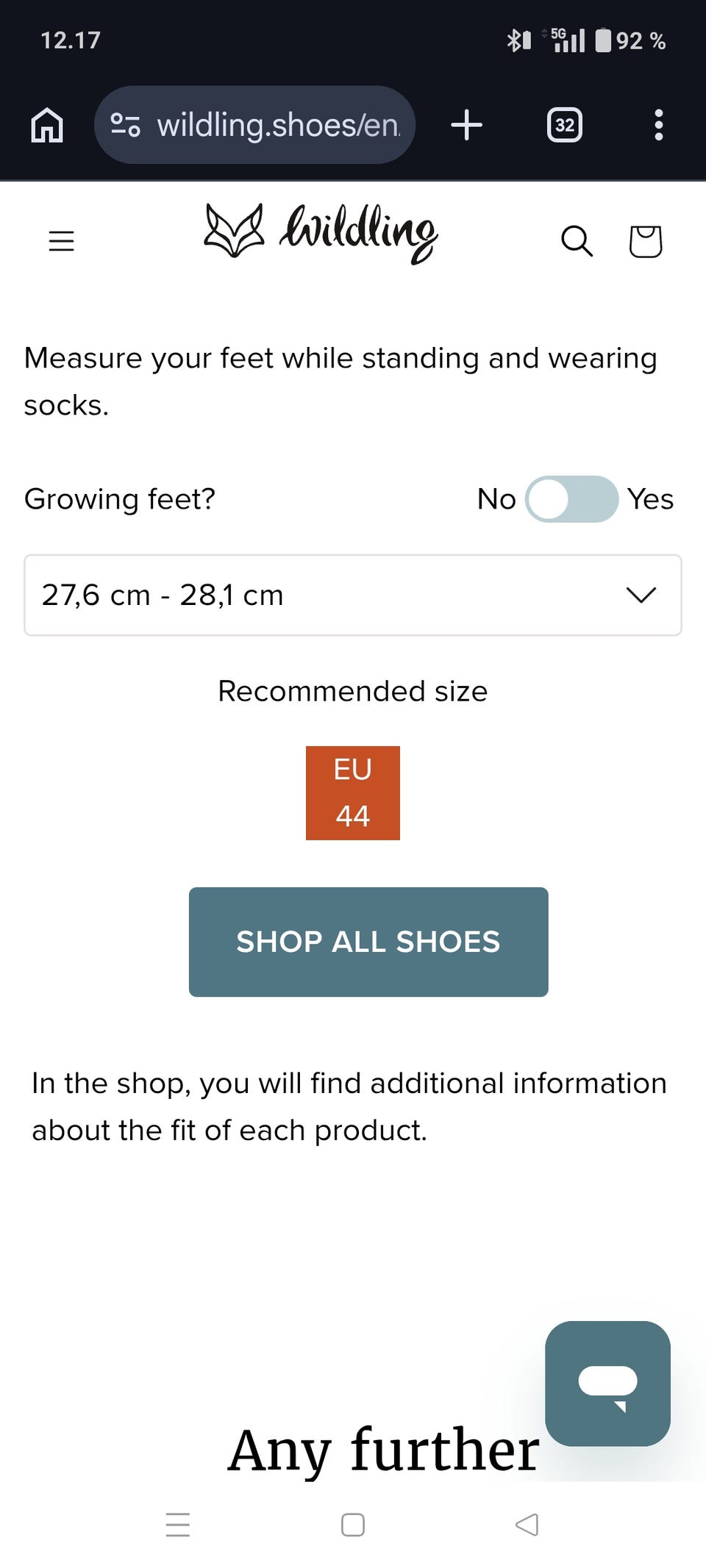The height and width of the screenshot is (1568, 706).
Task: Select the Yes label for growing feet
Action: 650,499
